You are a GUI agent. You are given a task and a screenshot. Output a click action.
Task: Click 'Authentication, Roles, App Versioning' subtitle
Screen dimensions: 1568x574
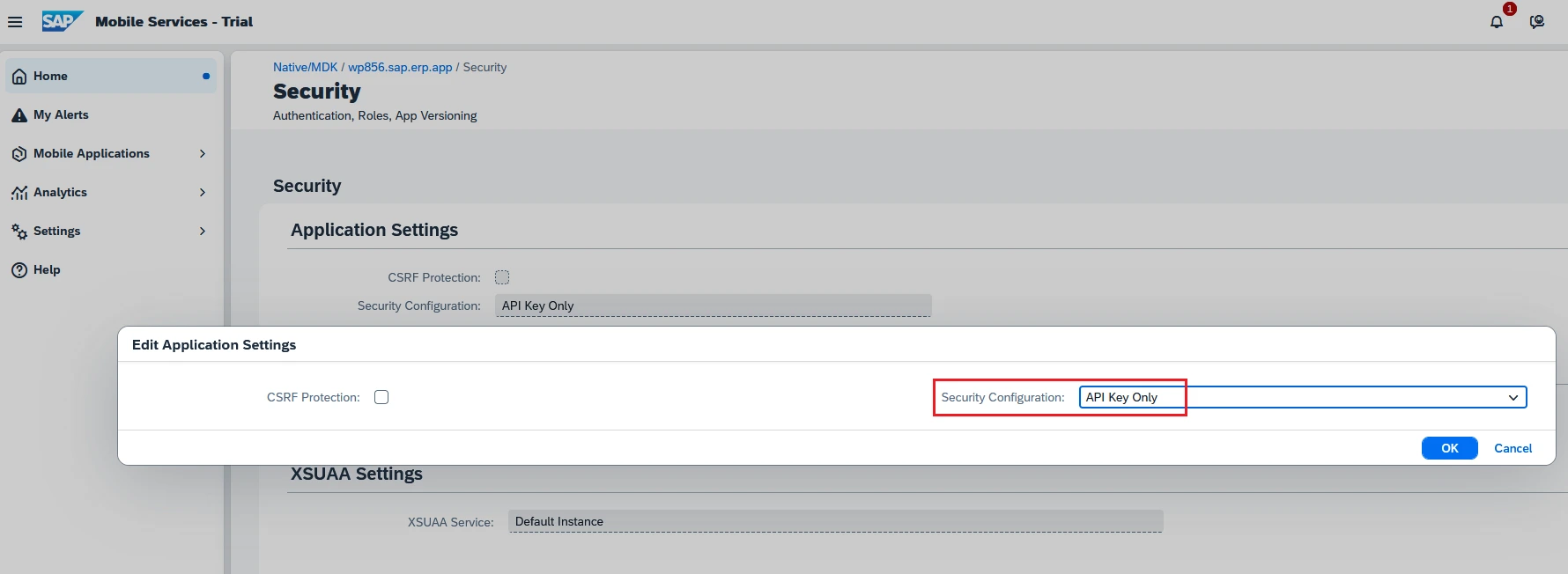click(374, 116)
